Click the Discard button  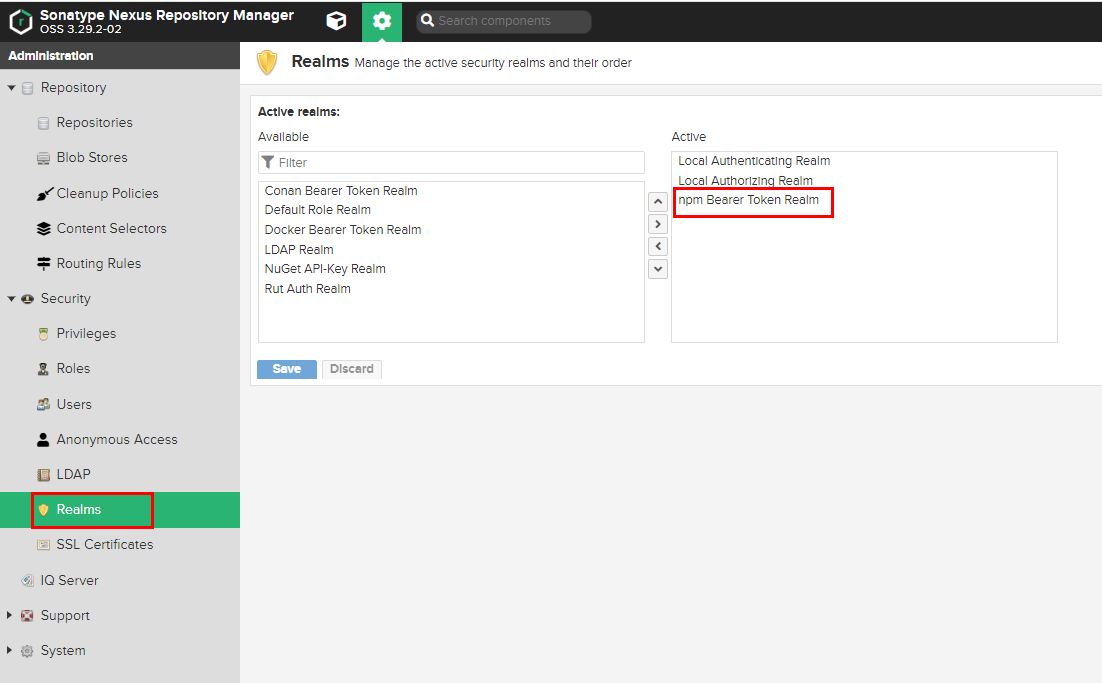[x=352, y=369]
